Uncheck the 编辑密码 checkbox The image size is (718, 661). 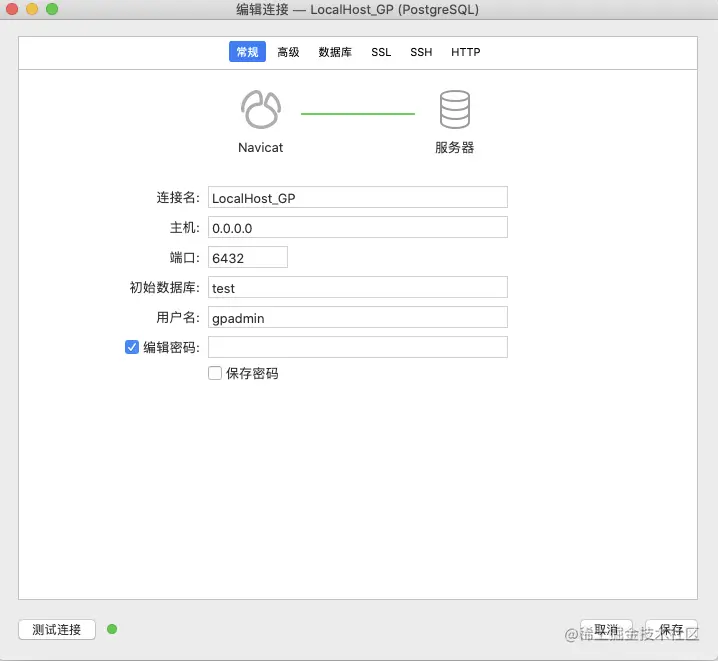tap(132, 347)
